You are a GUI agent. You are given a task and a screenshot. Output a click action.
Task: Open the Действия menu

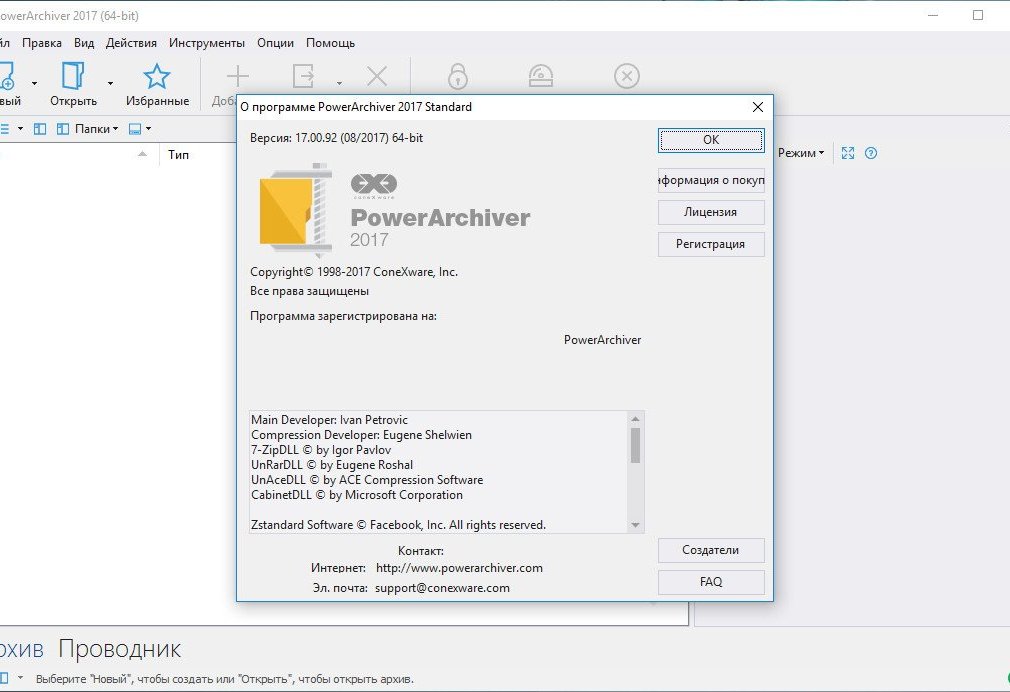point(131,43)
